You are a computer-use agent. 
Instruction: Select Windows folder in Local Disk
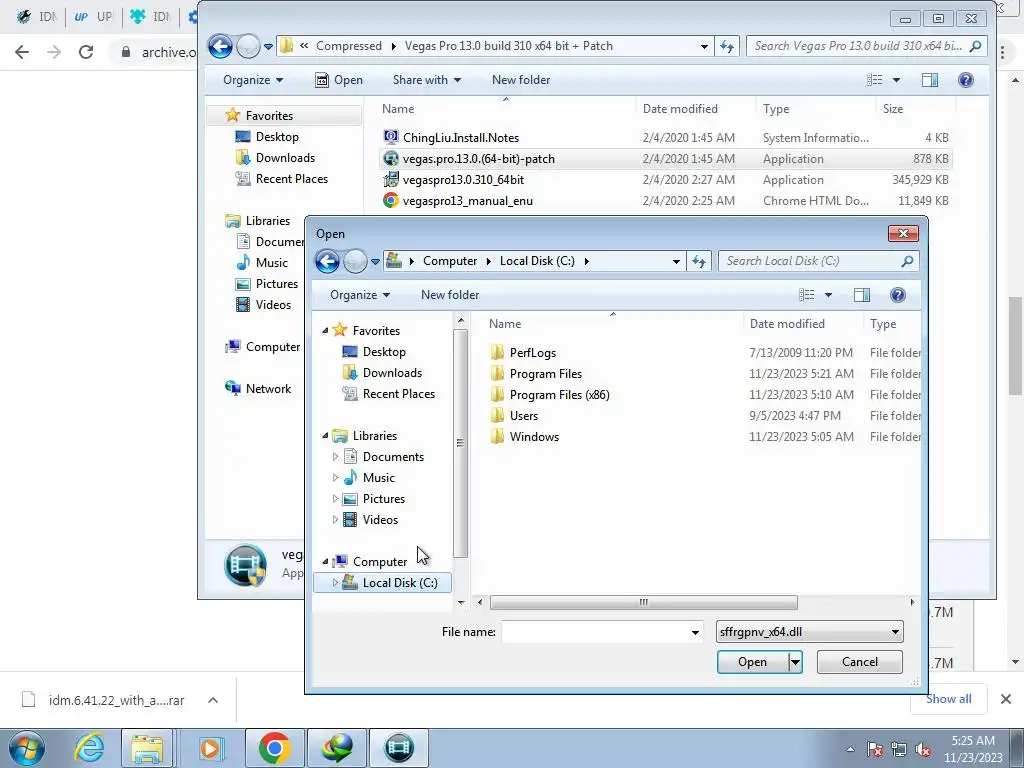(x=534, y=437)
